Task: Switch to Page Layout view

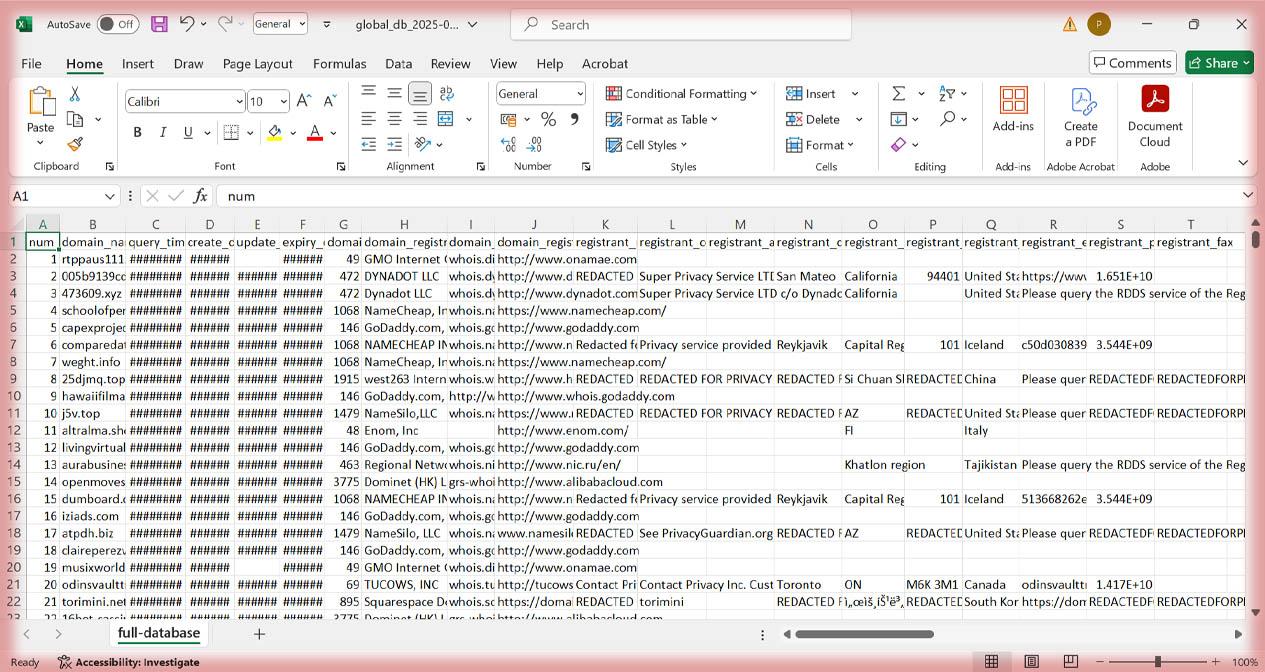Action: click(1031, 662)
